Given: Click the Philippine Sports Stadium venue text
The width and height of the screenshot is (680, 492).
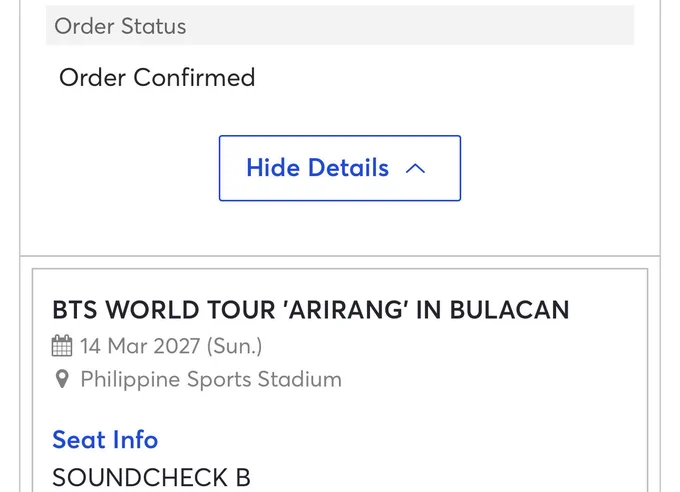Looking at the screenshot, I should (211, 379).
